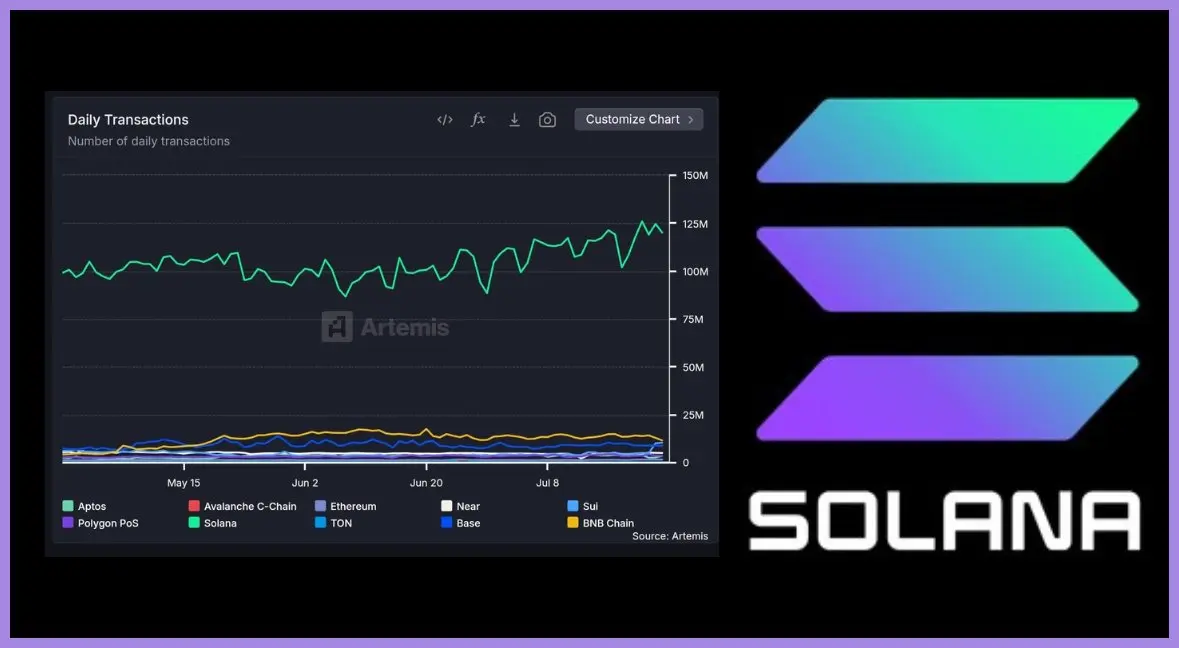This screenshot has height=648, width=1179.
Task: Click the Base legend swatch
Action: [x=447, y=522]
